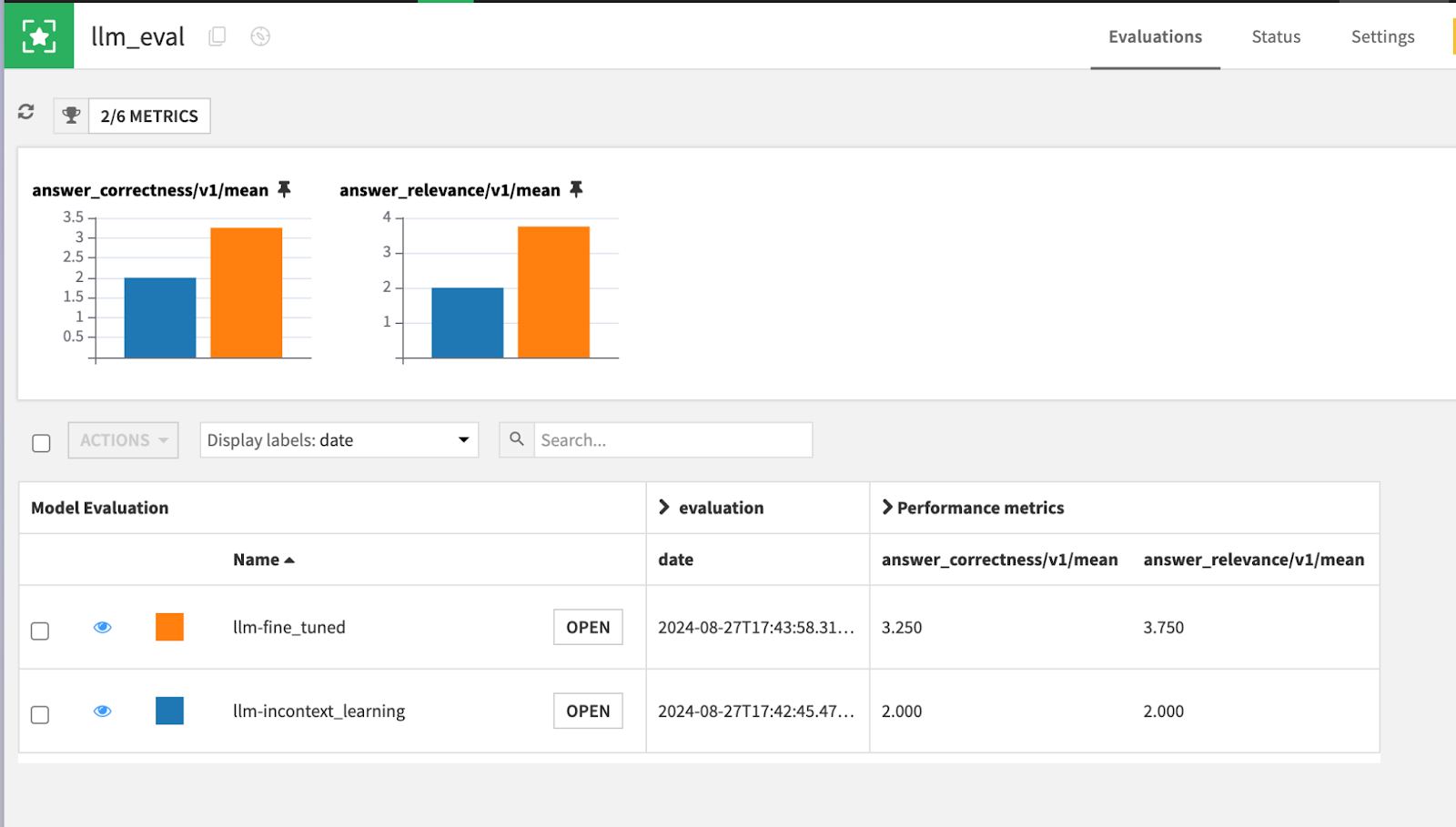Click the answer_correctness/v1/mean column header
Image resolution: width=1456 pixels, height=827 pixels.
pos(999,560)
